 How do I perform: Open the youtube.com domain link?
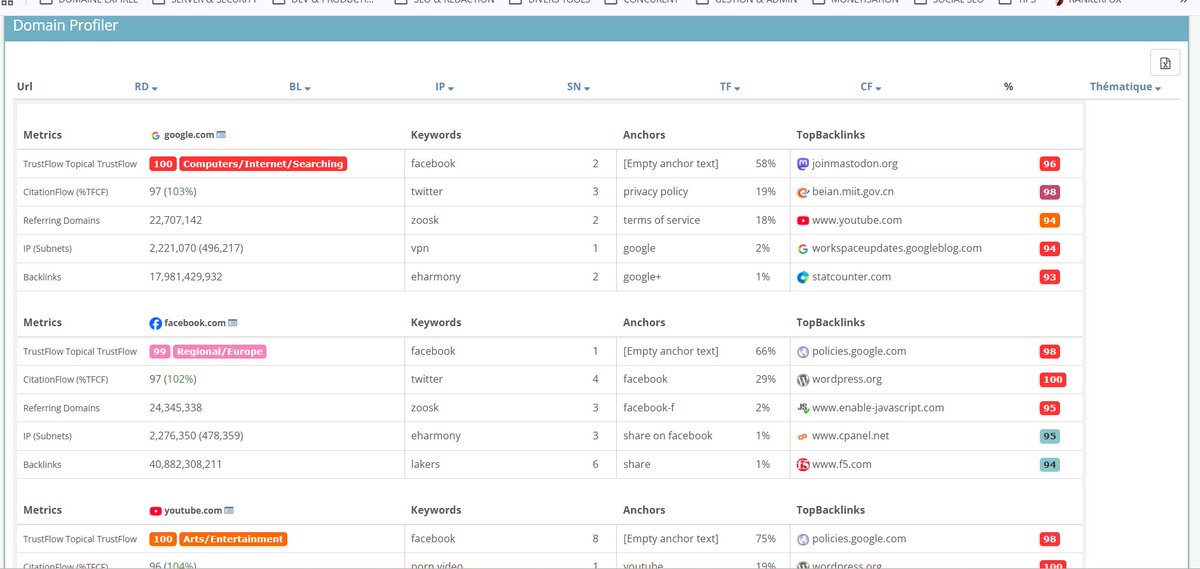(x=193, y=510)
